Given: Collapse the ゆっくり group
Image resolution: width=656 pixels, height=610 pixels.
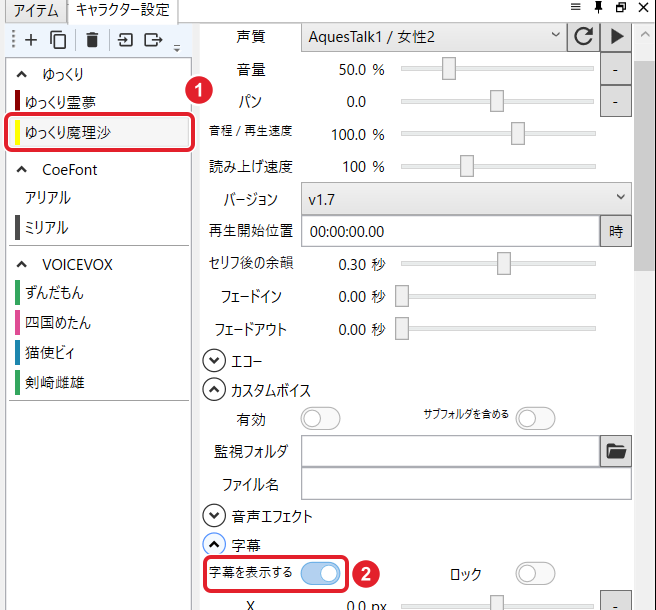Looking at the screenshot, I should click(22, 74).
